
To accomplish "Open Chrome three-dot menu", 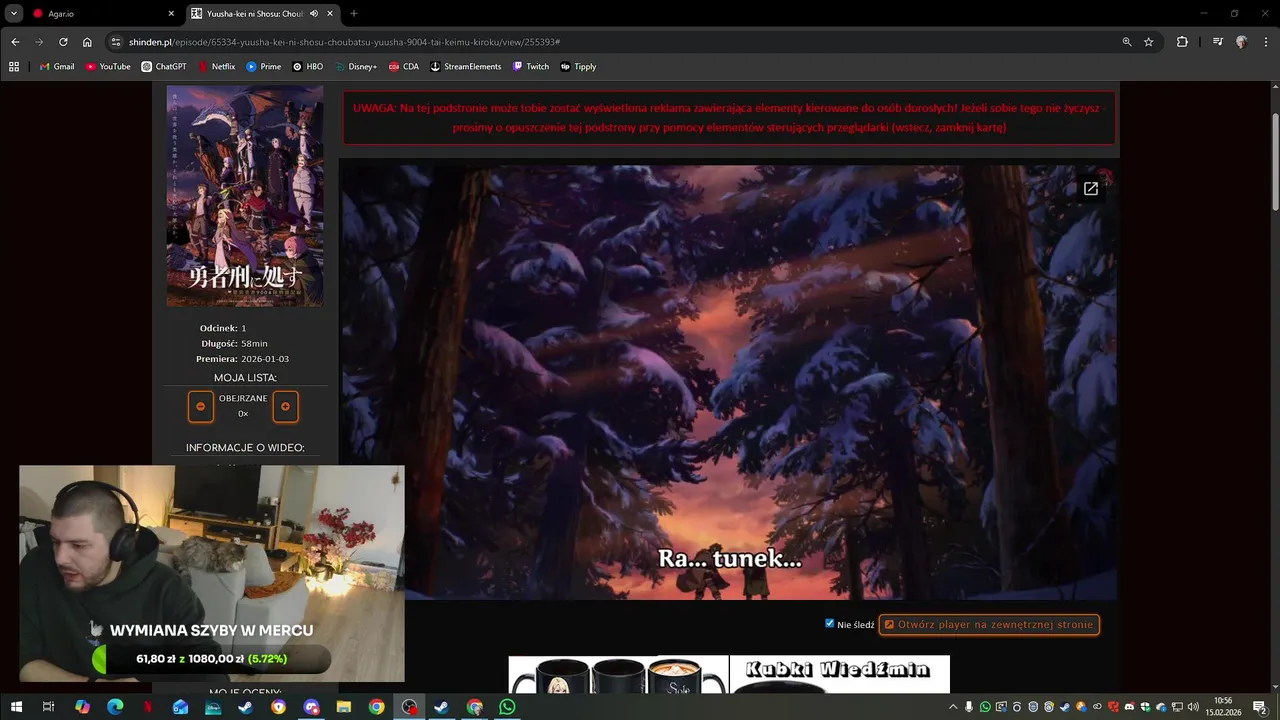I will 1265,42.
